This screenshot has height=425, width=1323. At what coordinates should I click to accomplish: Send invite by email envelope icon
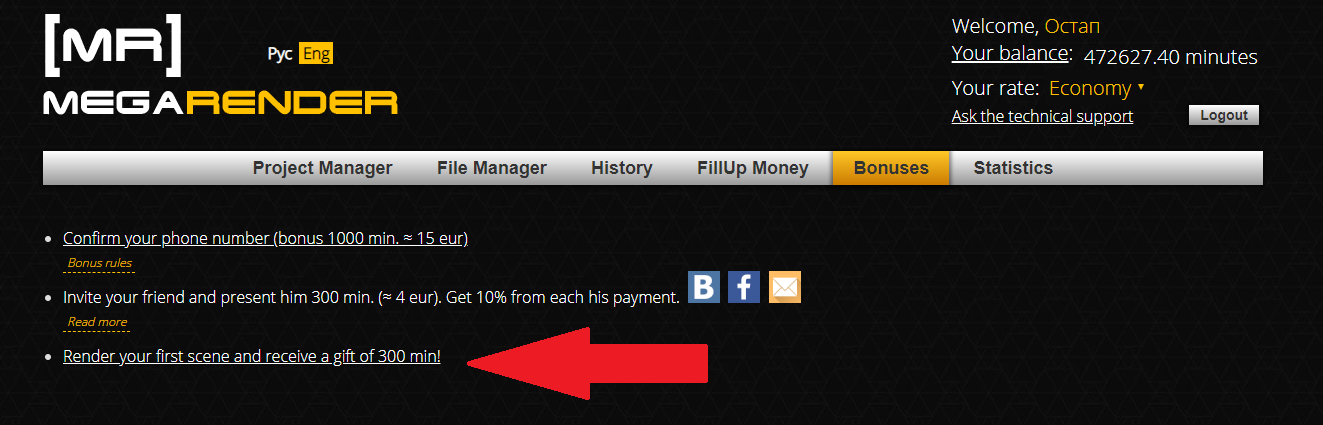(x=785, y=288)
